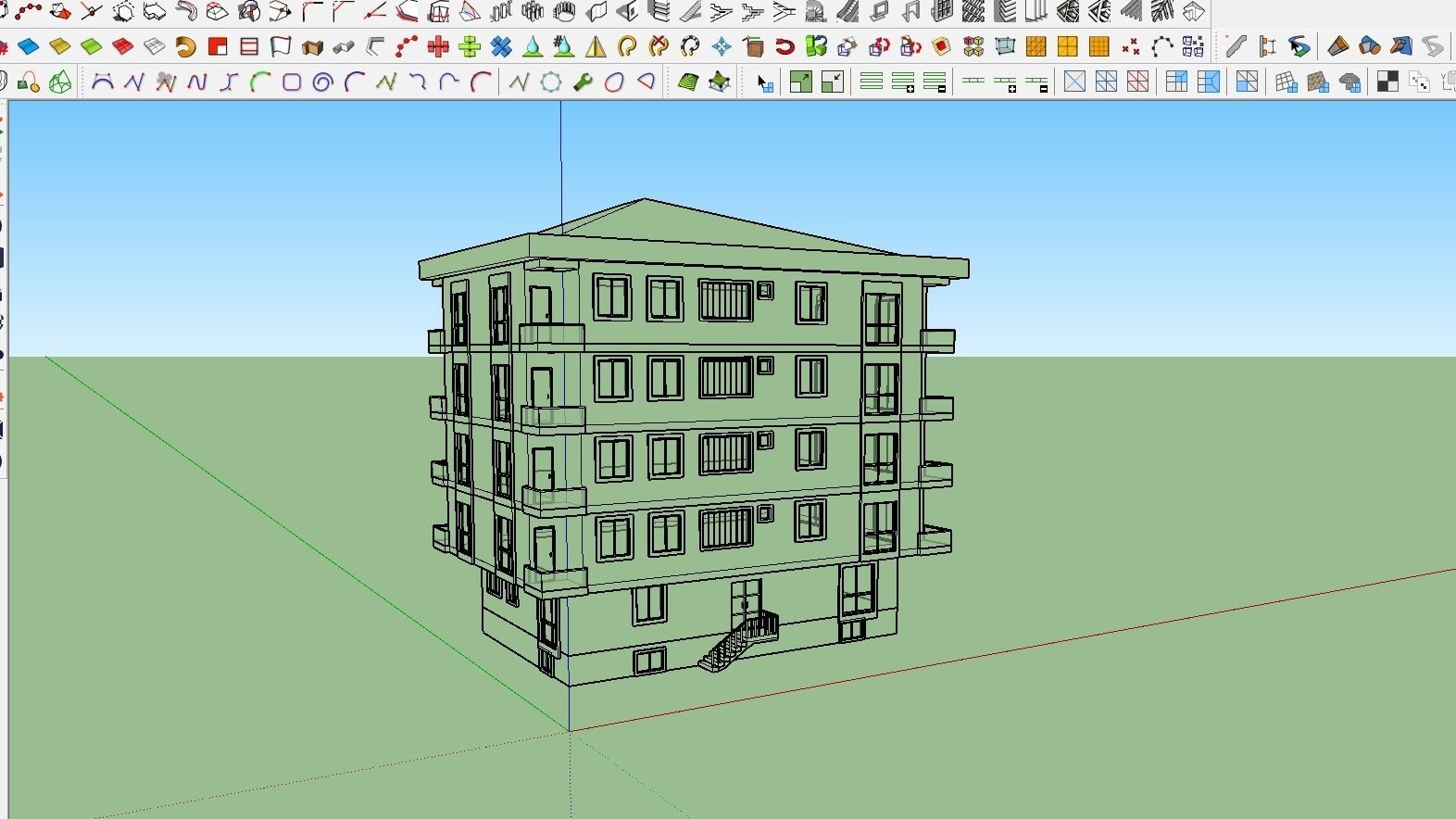Click the orange spiral icon
The width and height of the screenshot is (1456, 819).
coord(186,46)
